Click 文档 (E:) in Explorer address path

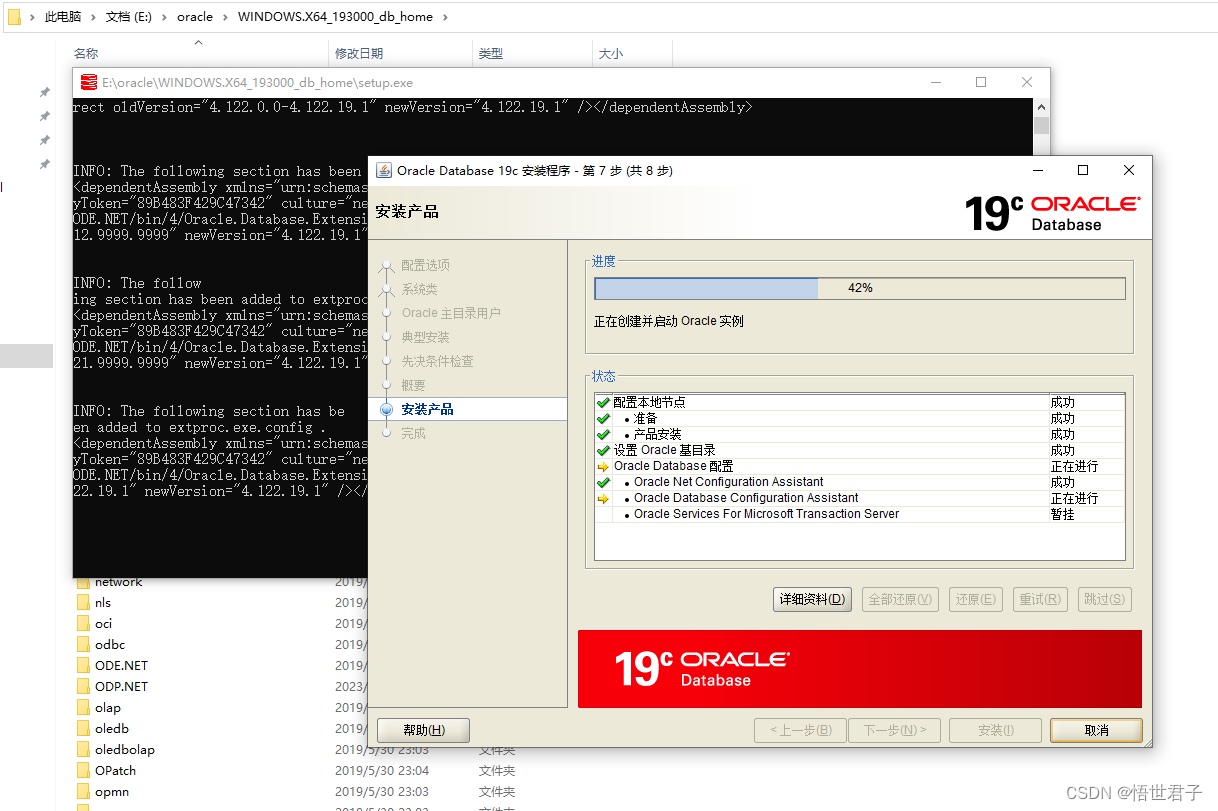click(128, 17)
